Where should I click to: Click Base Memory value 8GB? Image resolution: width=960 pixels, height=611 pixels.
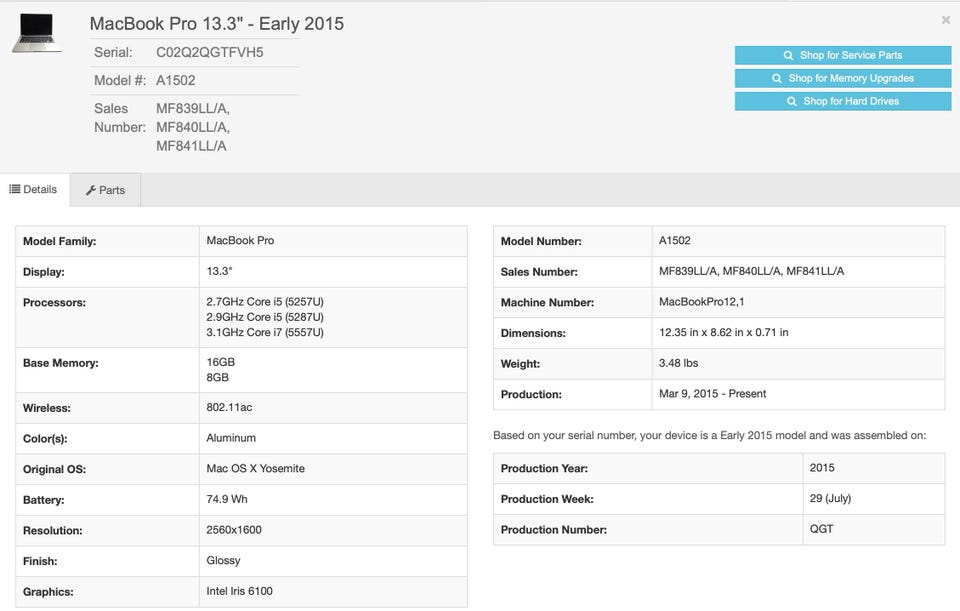click(217, 378)
